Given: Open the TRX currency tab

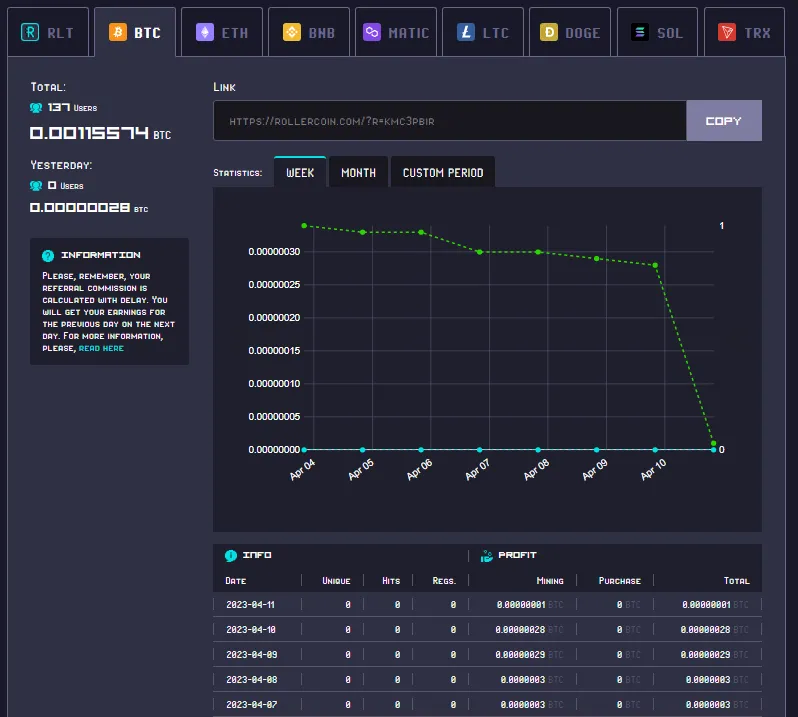Looking at the screenshot, I should pyautogui.click(x=745, y=32).
